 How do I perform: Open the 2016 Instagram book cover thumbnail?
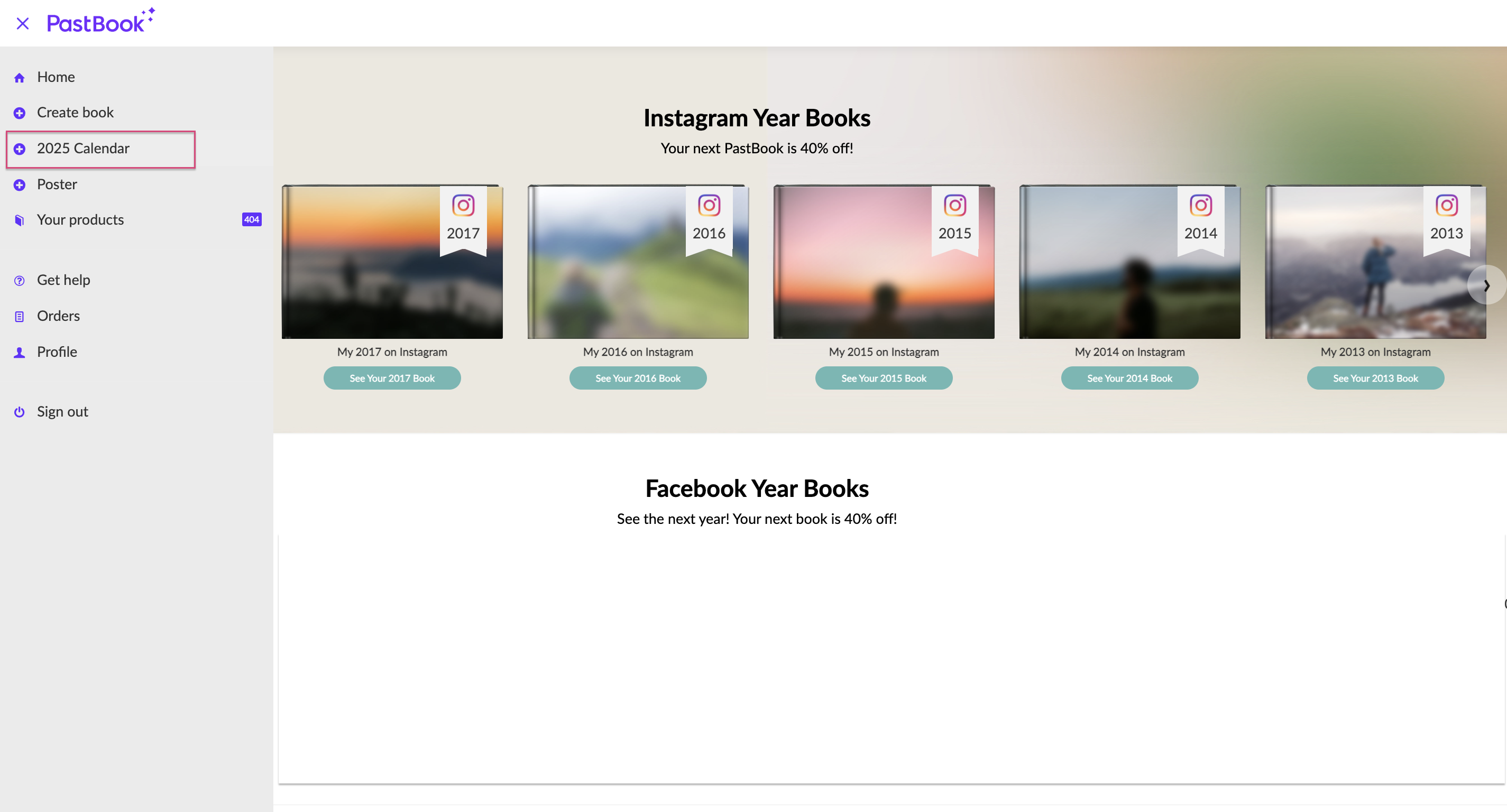coord(638,262)
